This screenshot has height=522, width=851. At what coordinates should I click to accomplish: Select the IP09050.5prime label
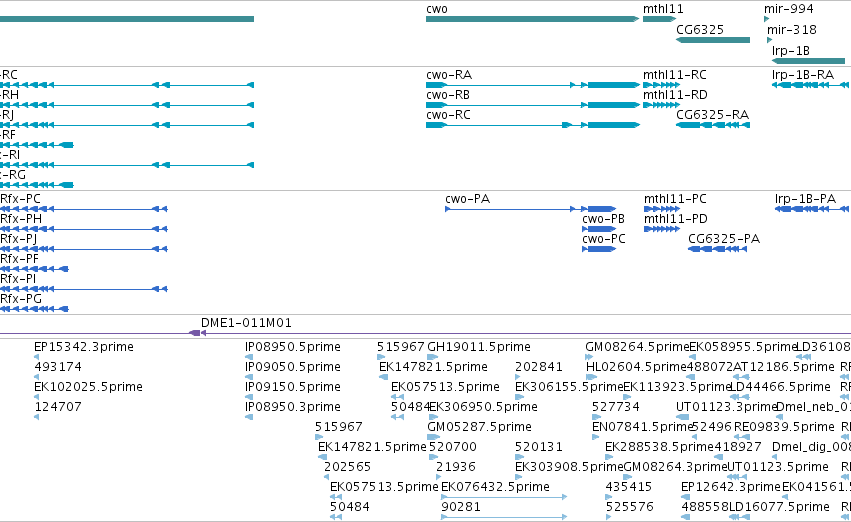[293, 367]
